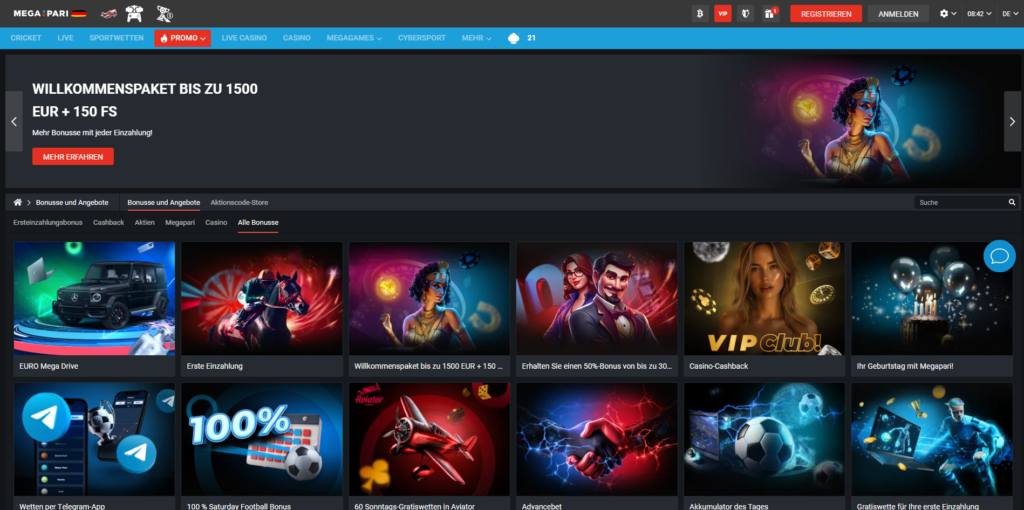Open the live chat bubble
1024x510 pixels.
coord(999,256)
